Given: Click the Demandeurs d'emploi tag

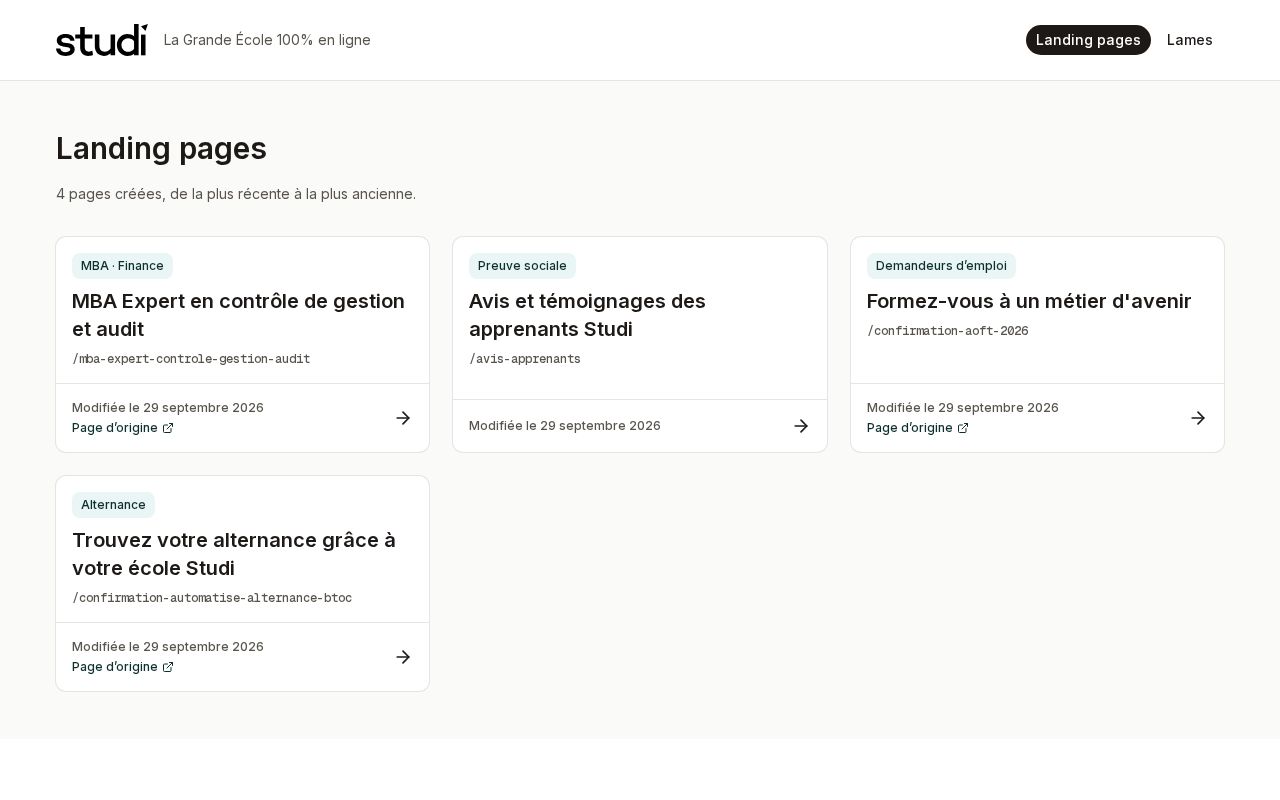Looking at the screenshot, I should coord(941,266).
